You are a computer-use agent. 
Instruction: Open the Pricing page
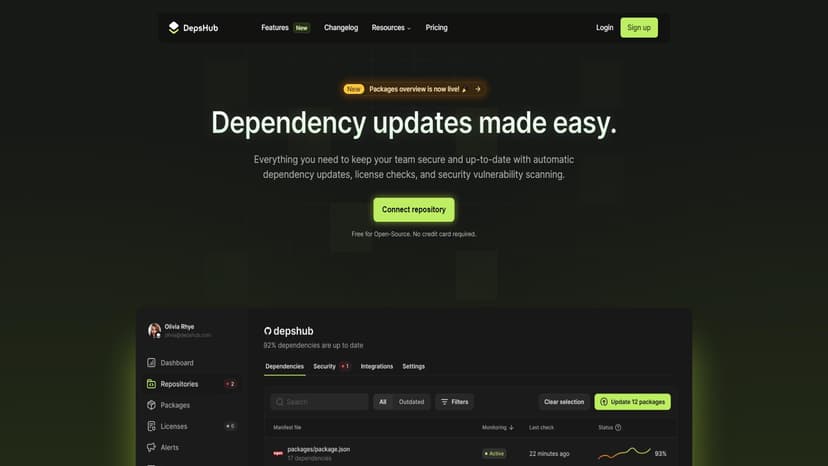pos(436,27)
